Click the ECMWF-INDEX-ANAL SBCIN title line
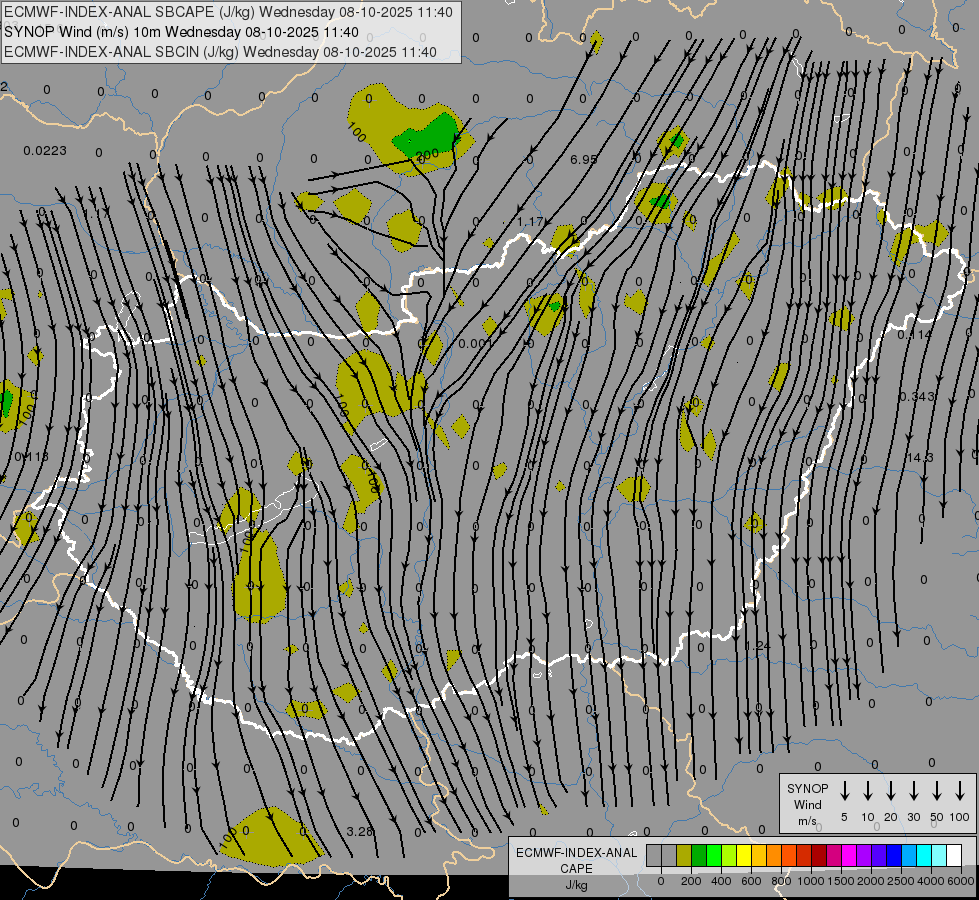979x900 pixels. 220,52
